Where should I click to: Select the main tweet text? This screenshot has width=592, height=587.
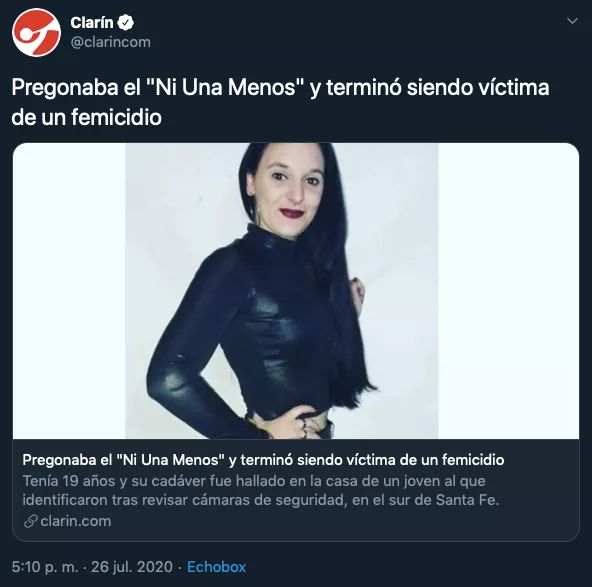point(280,102)
